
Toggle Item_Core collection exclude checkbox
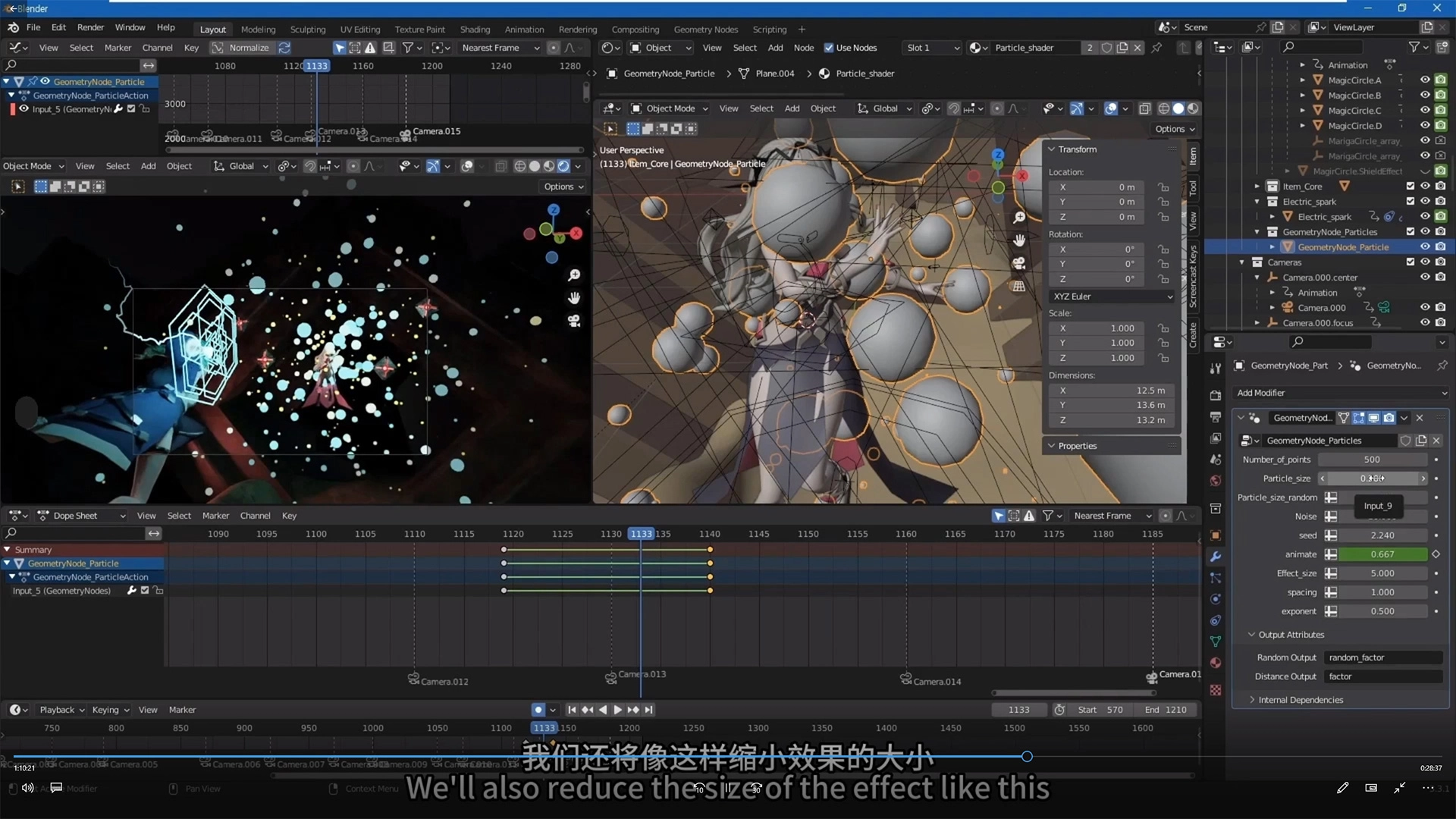[1410, 186]
